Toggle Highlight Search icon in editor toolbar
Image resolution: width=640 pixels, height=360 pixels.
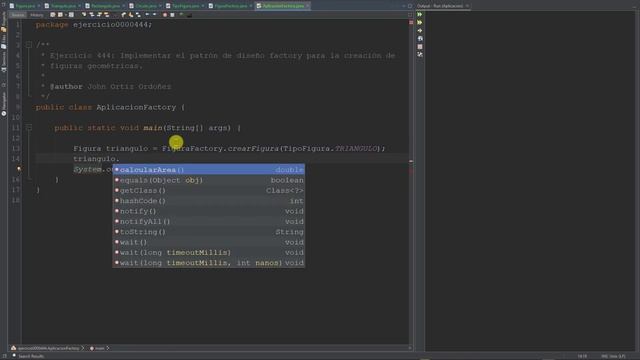click(107, 15)
